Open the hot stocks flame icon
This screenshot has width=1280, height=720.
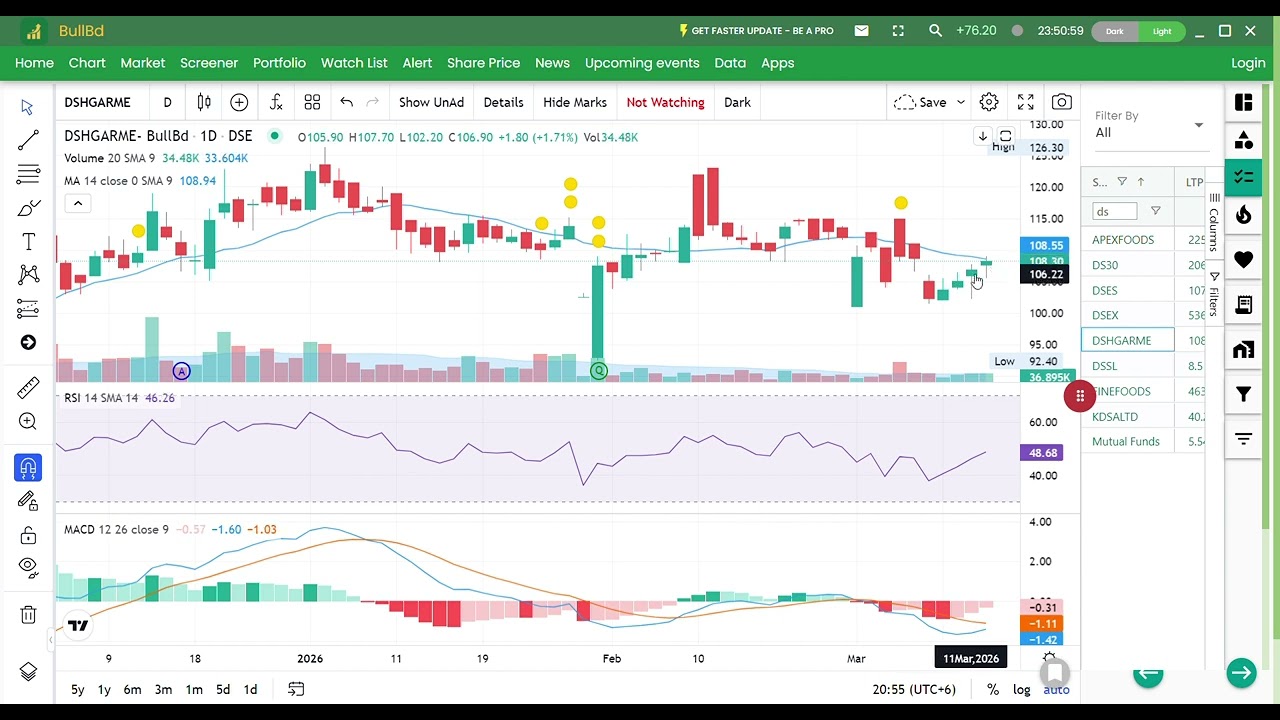(x=1244, y=214)
